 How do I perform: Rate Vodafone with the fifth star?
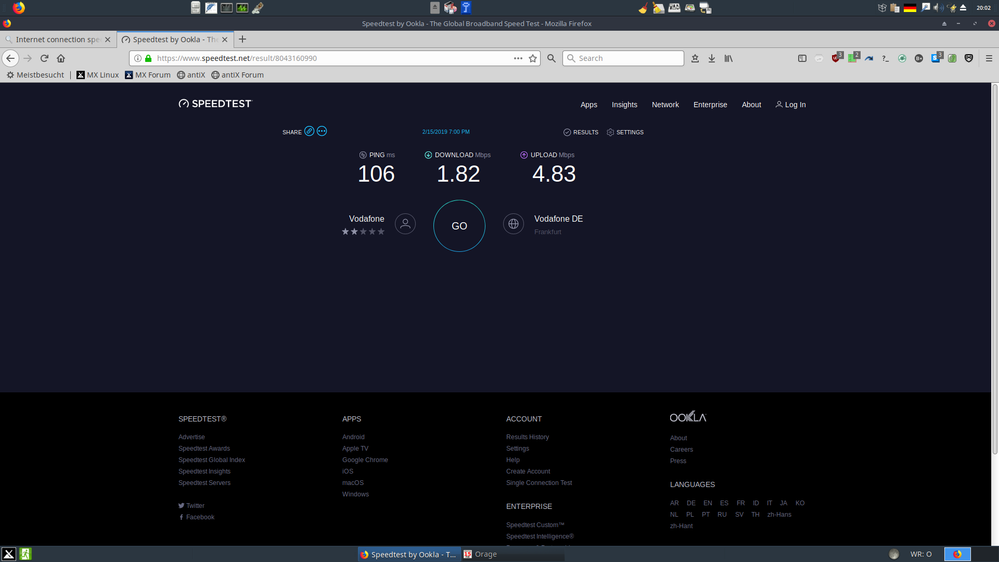point(381,231)
